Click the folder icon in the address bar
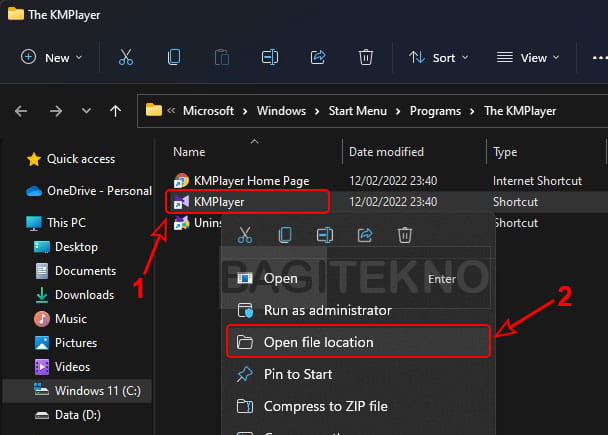This screenshot has height=435, width=608. point(154,110)
